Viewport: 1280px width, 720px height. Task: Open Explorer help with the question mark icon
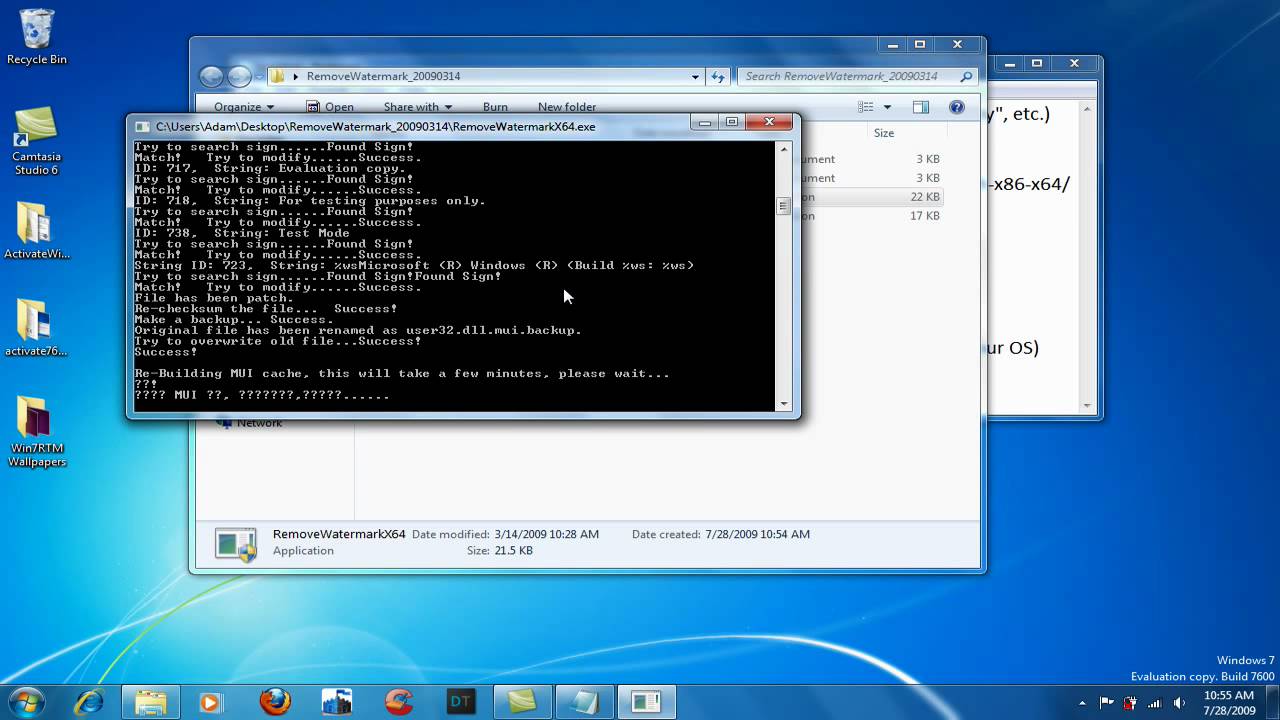(956, 107)
